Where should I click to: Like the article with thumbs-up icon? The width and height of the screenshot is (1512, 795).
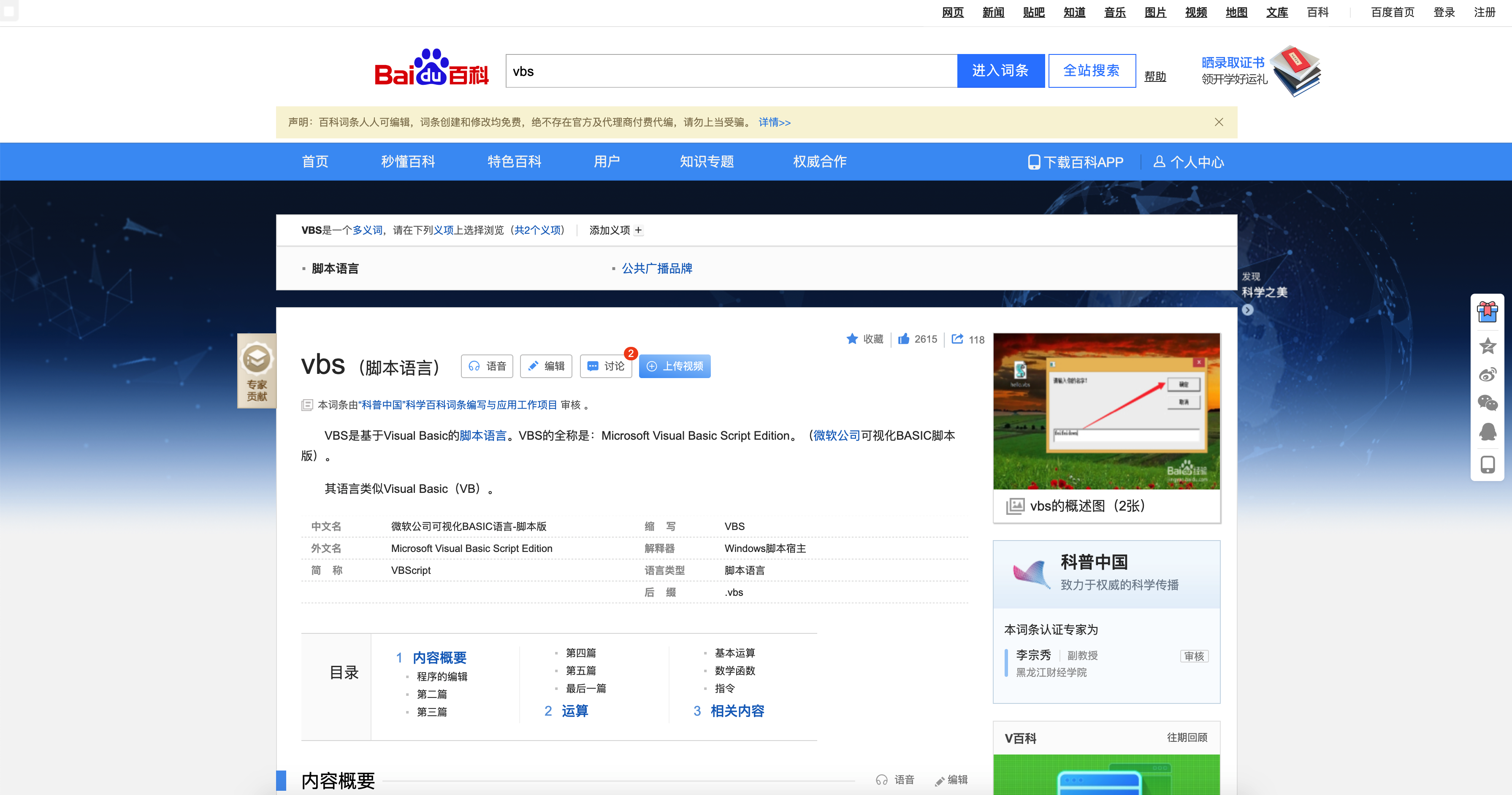pos(904,338)
